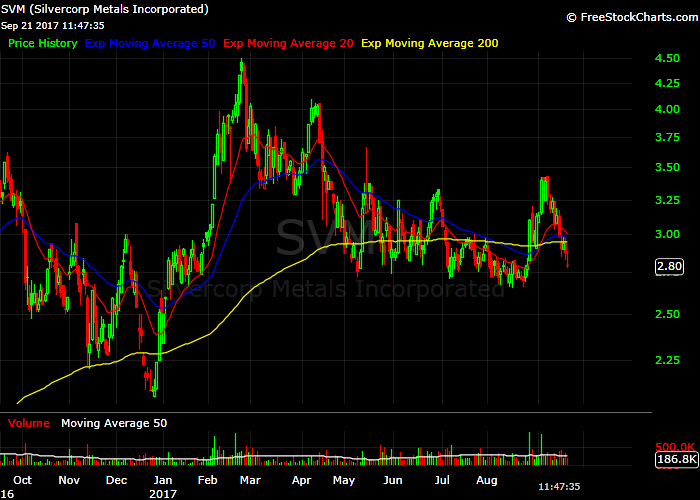Image resolution: width=700 pixels, height=500 pixels.
Task: Select the Exp Moving Average 20 legend
Action: (288, 43)
